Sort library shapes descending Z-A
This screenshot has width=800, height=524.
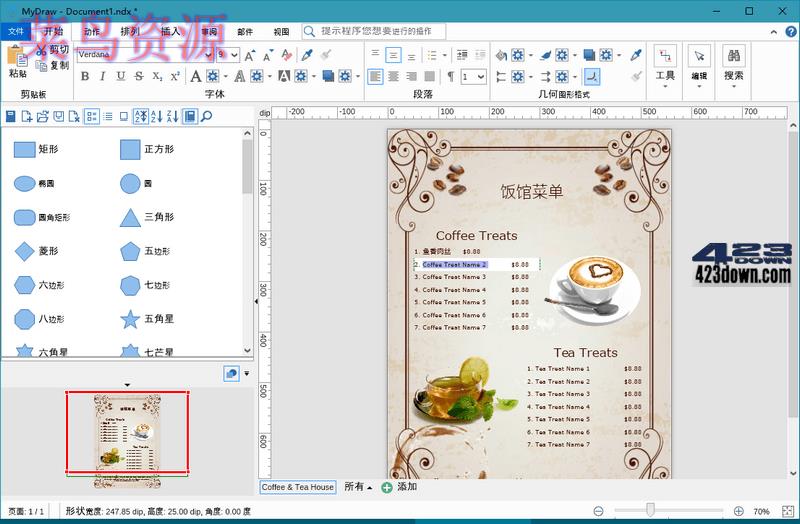tap(172, 117)
